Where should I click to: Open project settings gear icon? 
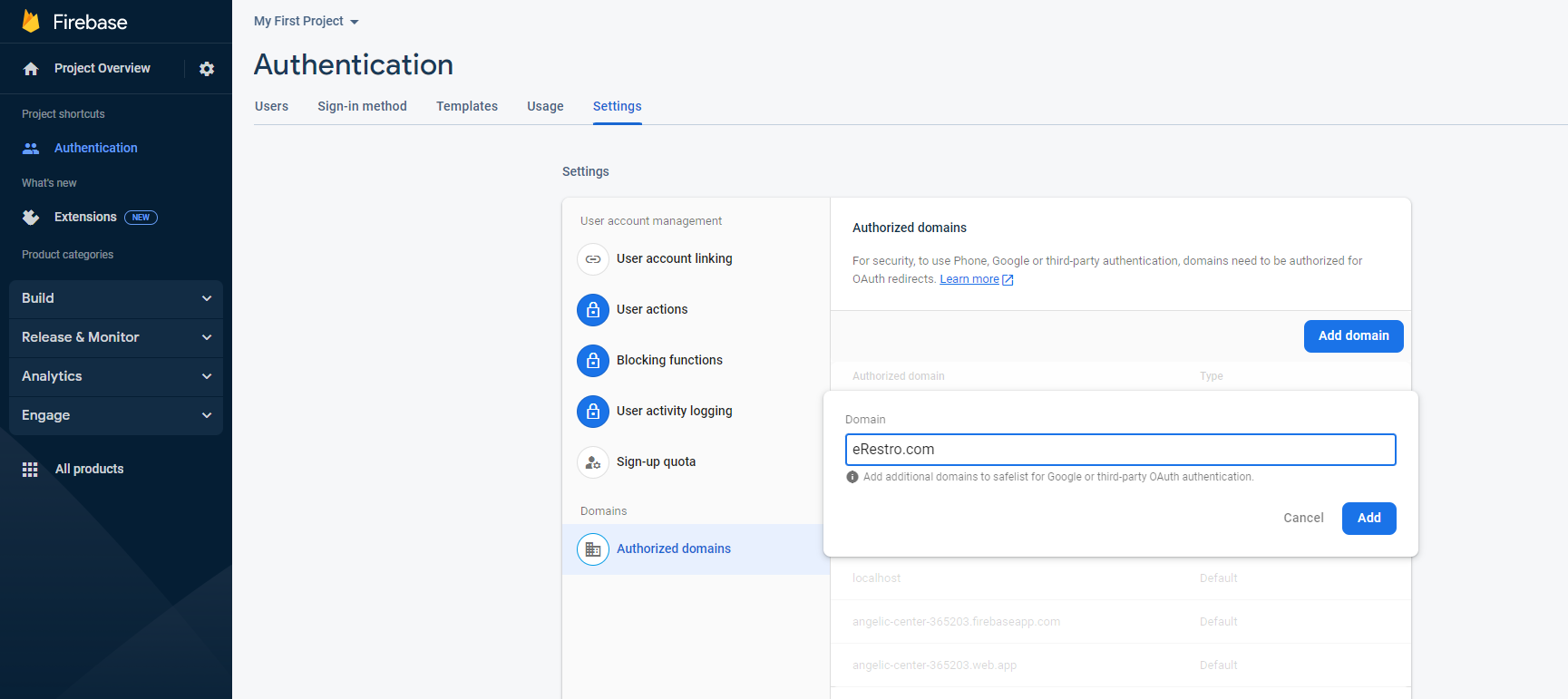[x=207, y=69]
